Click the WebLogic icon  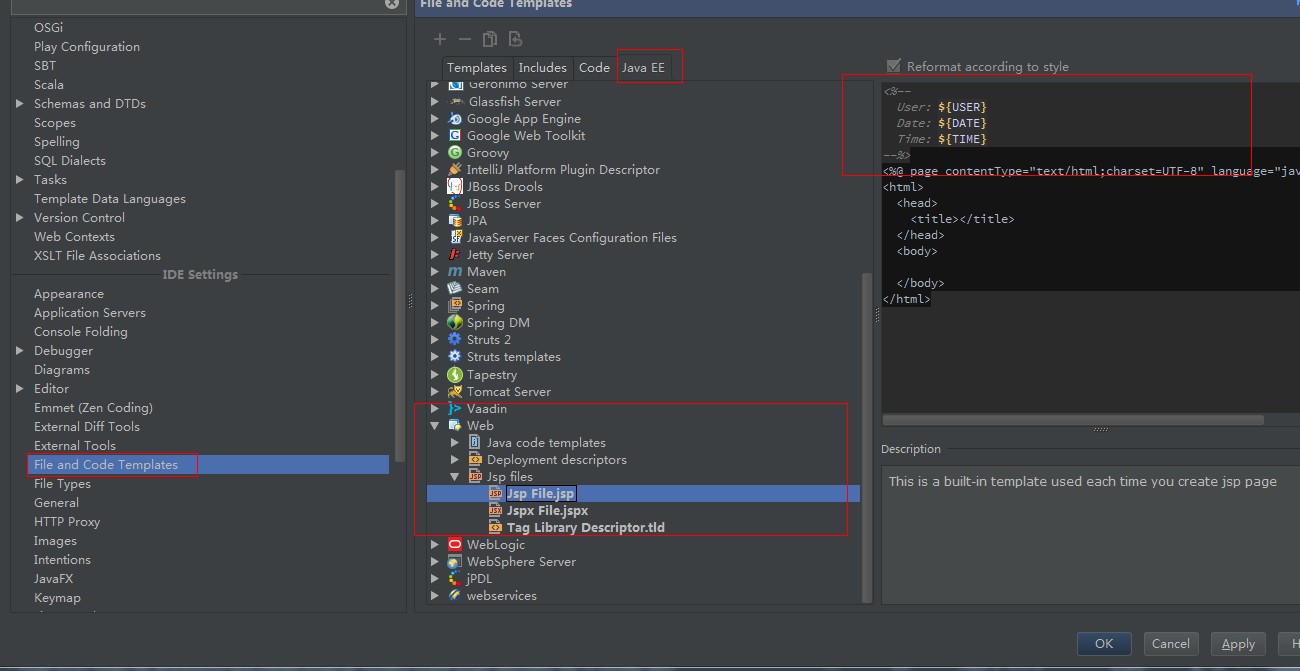(x=455, y=544)
